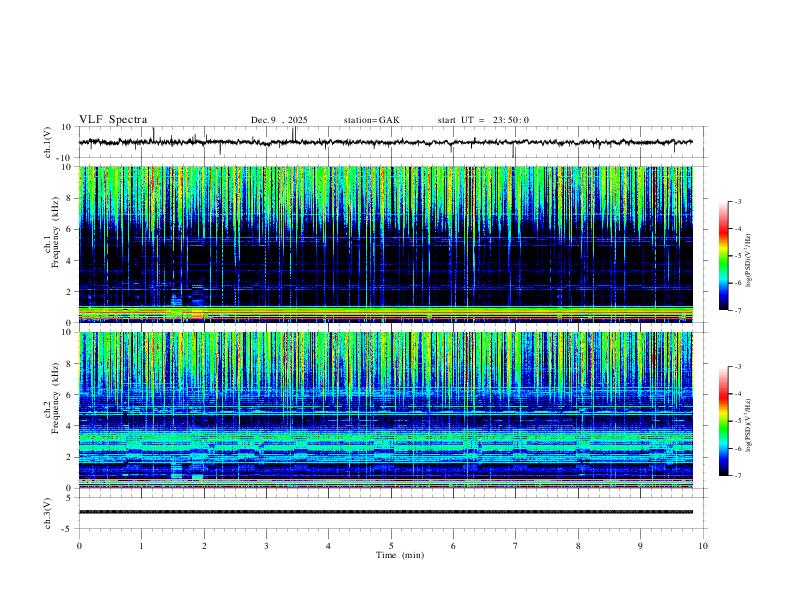Click the ch.2 spectrogram "Frequency (kHz)" axis label
Image resolution: width=792 pixels, height=612 pixels.
[55, 398]
